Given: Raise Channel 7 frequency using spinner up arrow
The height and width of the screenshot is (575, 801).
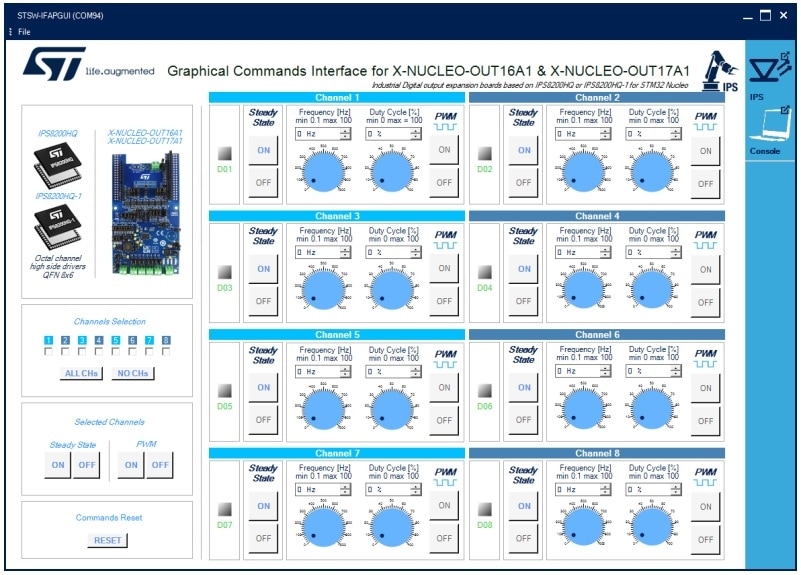Looking at the screenshot, I should (345, 486).
